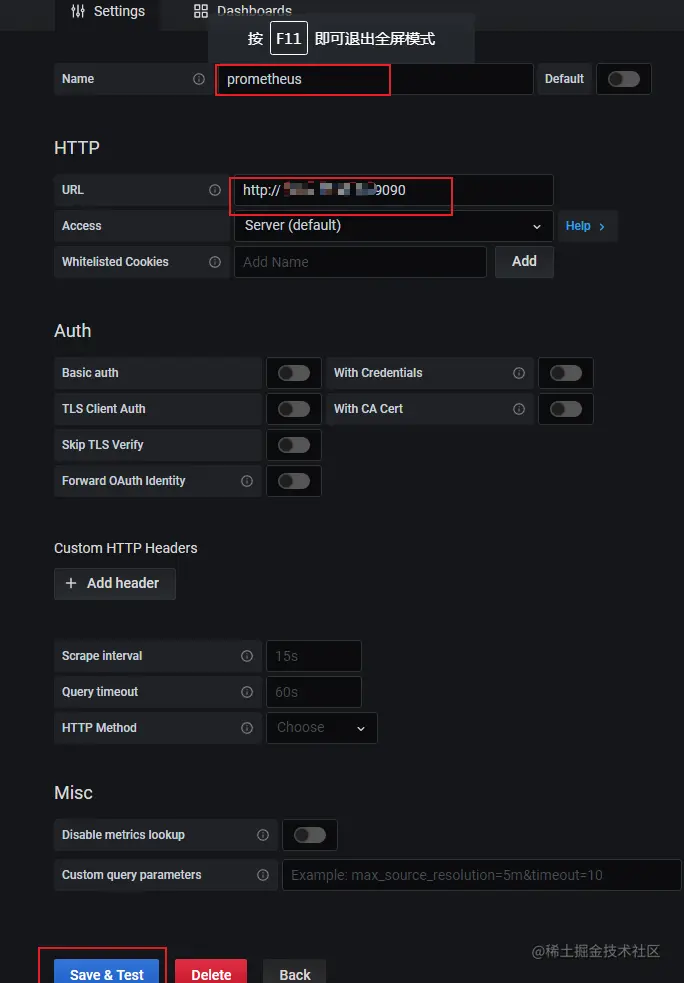
Task: Click the With Credentials info icon
Action: pos(518,373)
